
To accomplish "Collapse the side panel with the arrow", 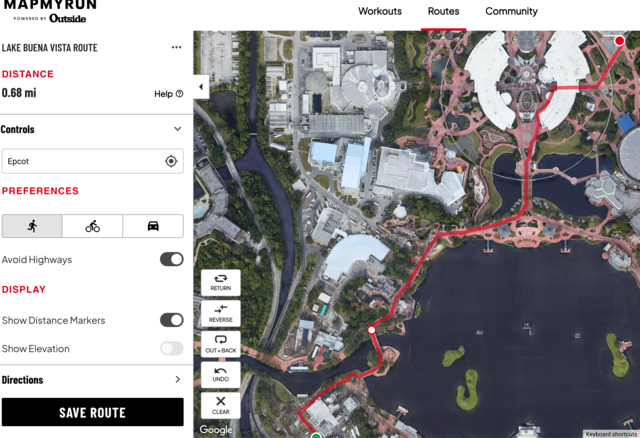I will click(x=201, y=87).
